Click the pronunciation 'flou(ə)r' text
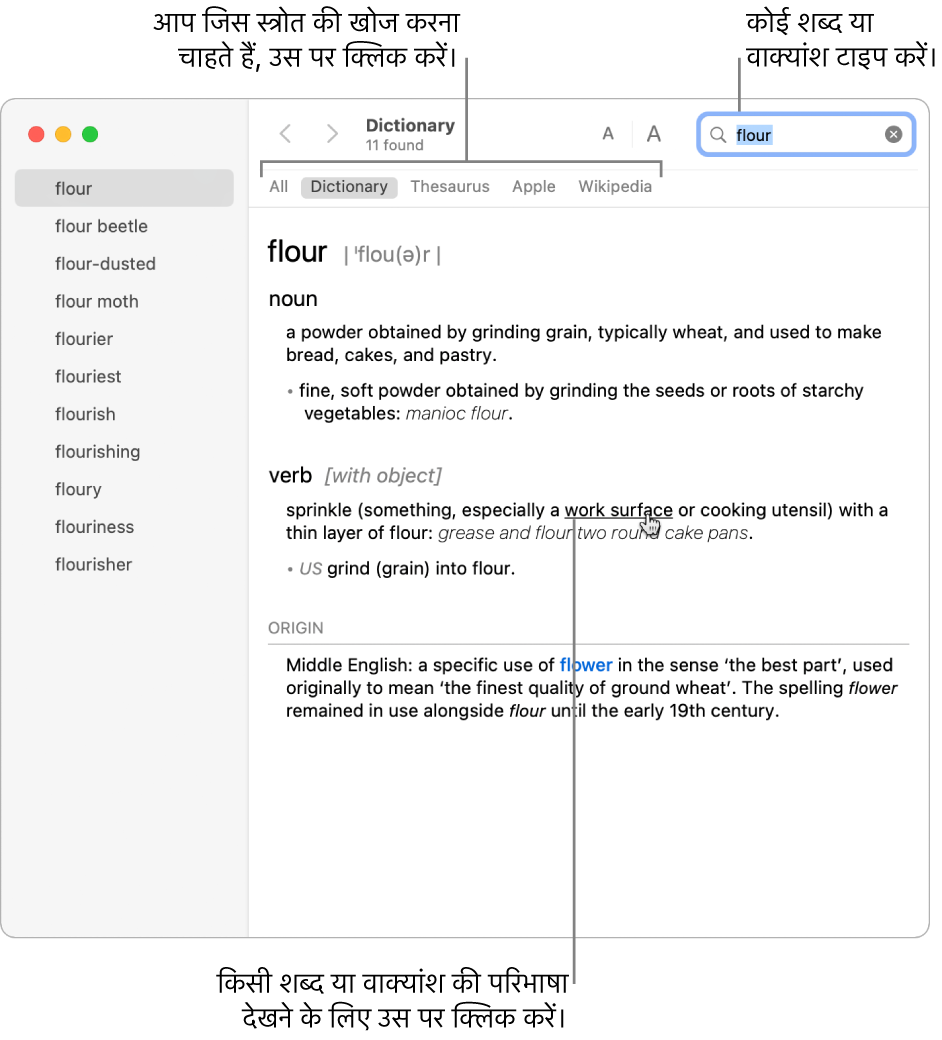The image size is (942, 1040). (x=392, y=255)
